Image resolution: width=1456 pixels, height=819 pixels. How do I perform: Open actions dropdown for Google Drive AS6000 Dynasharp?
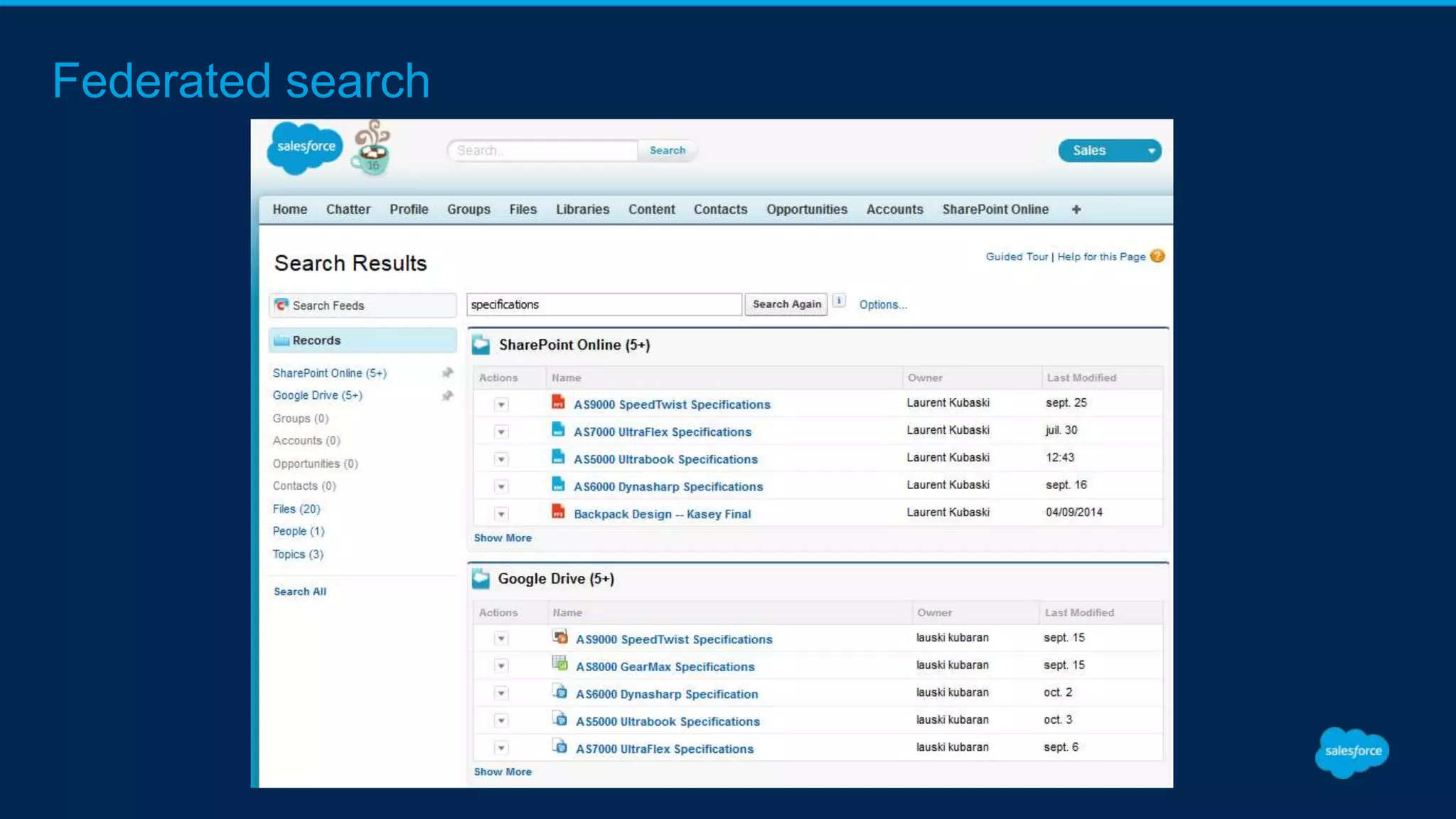tap(501, 693)
